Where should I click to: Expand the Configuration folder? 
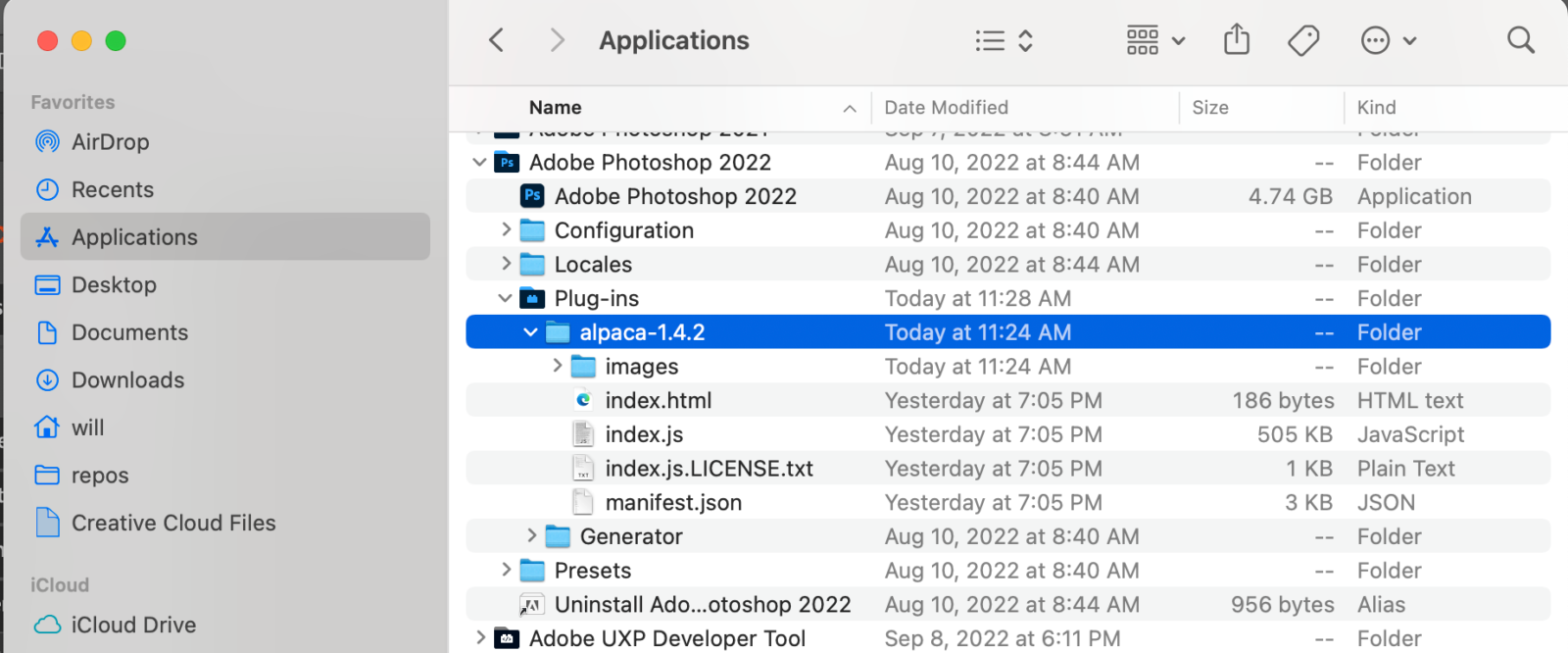pos(506,230)
